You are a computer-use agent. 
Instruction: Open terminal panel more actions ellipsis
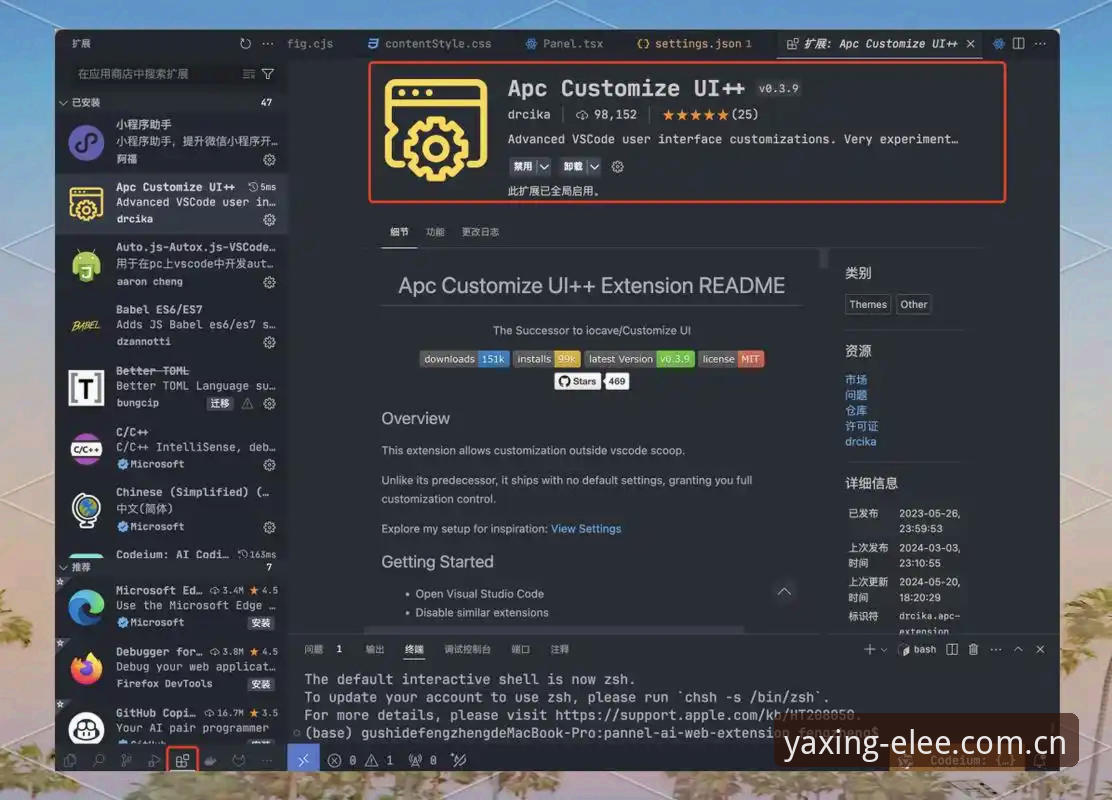pyautogui.click(x=996, y=650)
